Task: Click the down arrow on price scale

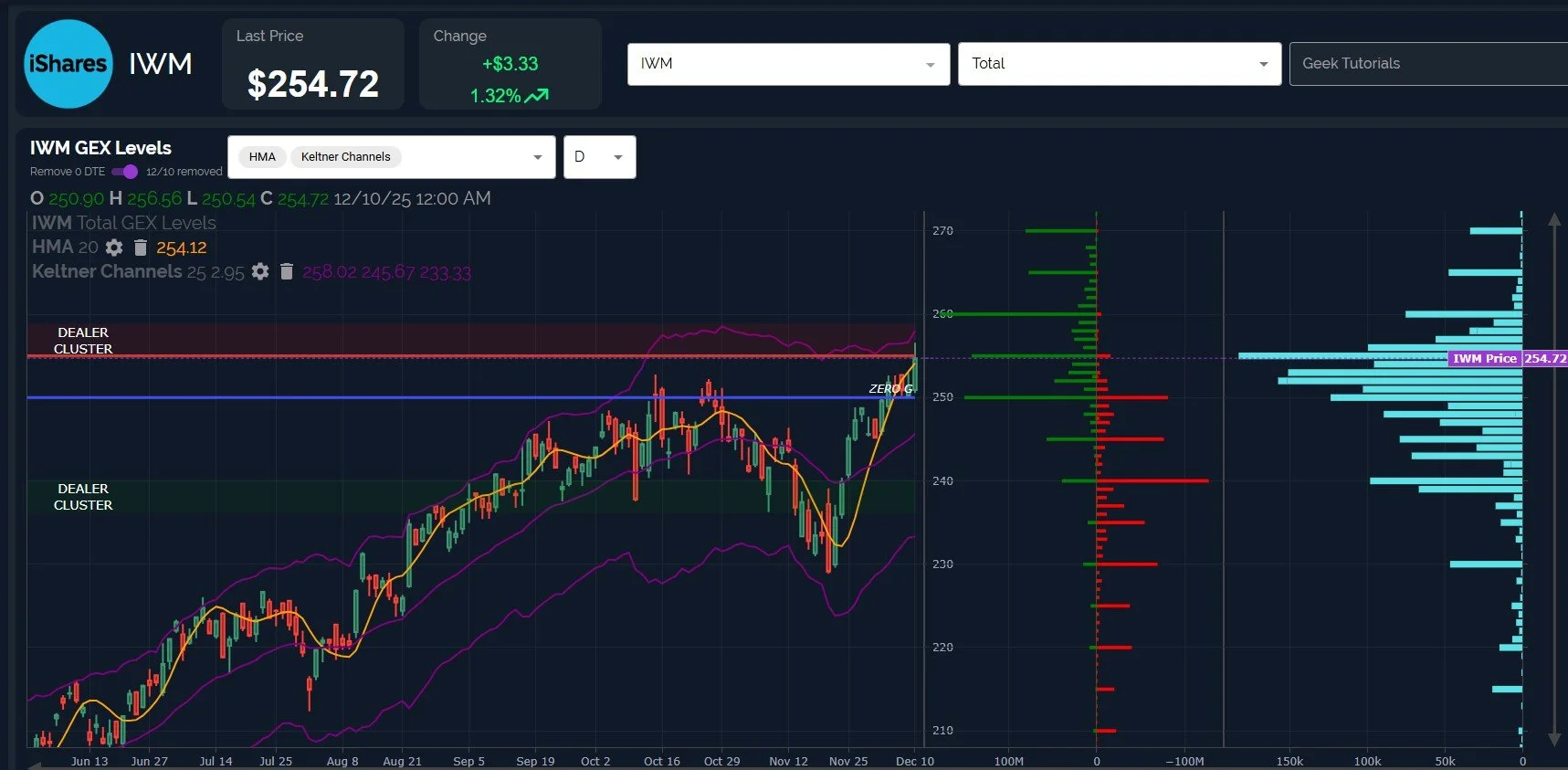Action: [1554, 738]
